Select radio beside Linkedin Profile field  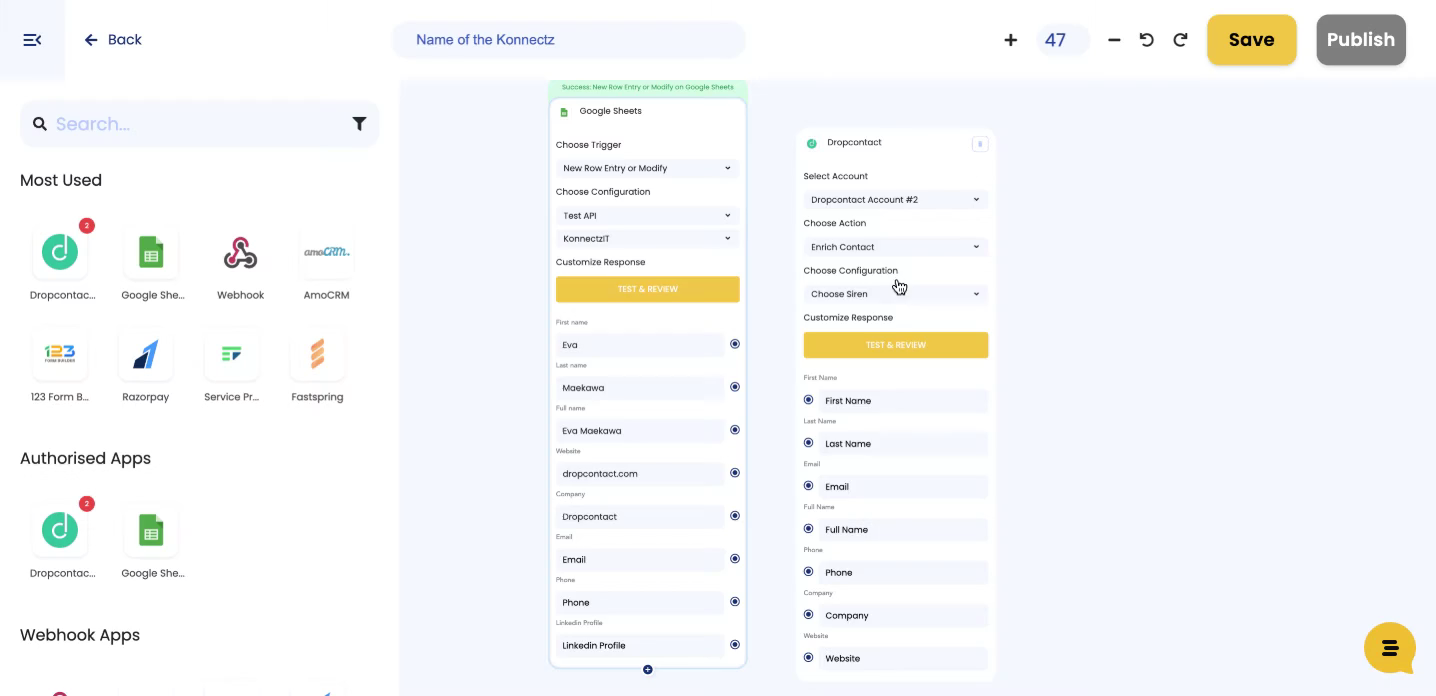(735, 645)
